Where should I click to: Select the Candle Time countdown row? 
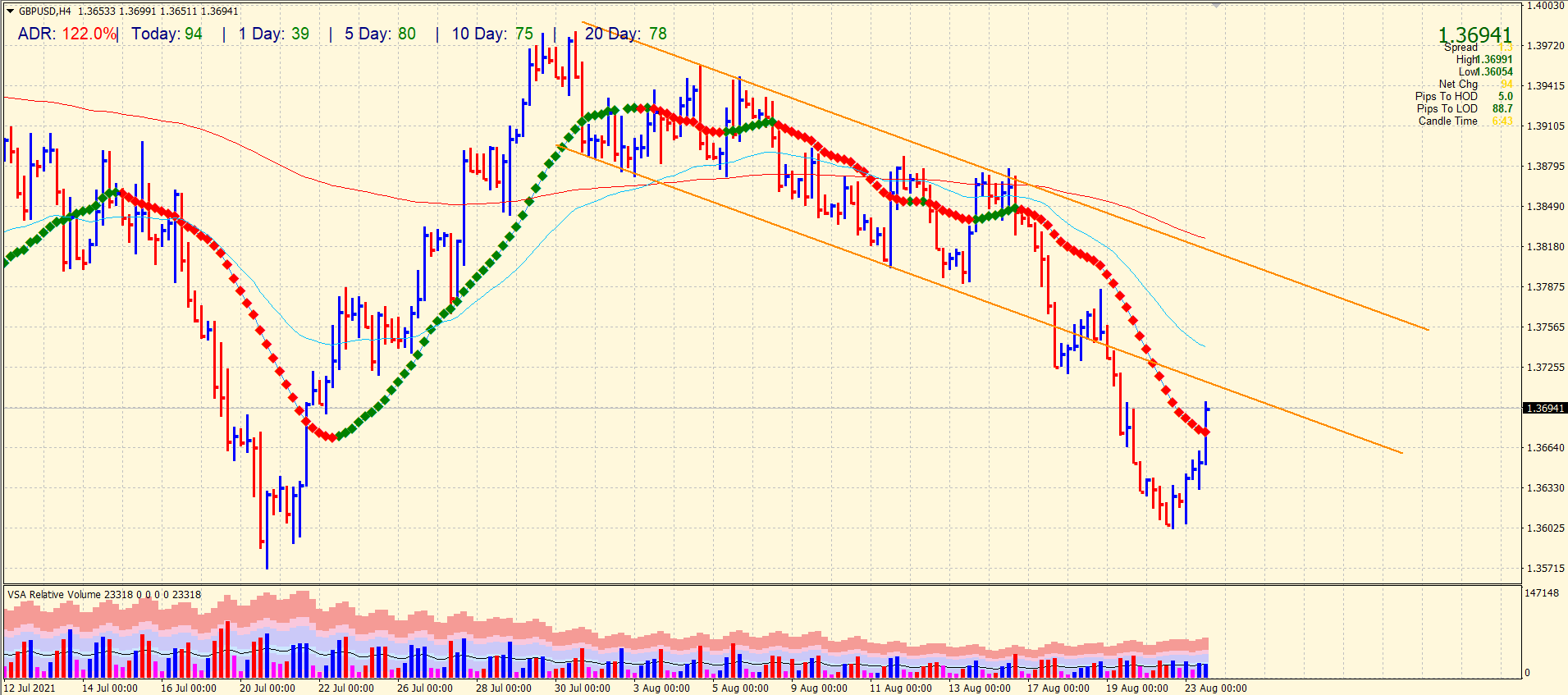(1465, 121)
